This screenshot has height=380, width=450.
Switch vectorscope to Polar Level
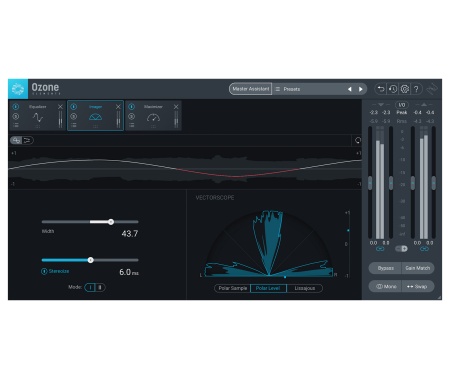tap(268, 288)
